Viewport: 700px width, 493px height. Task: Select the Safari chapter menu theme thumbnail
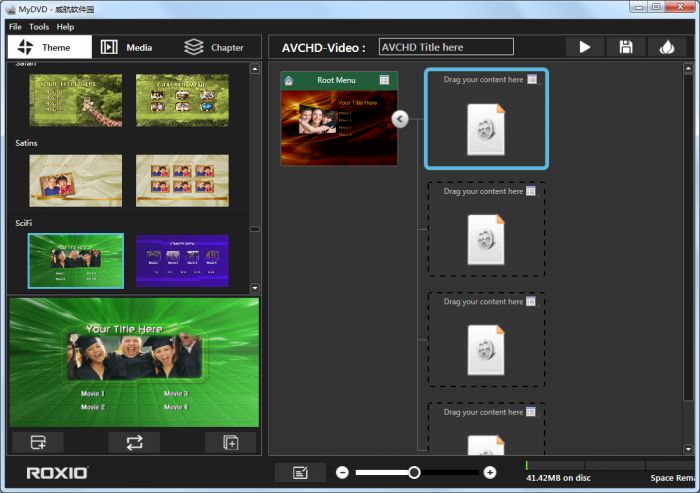182,100
